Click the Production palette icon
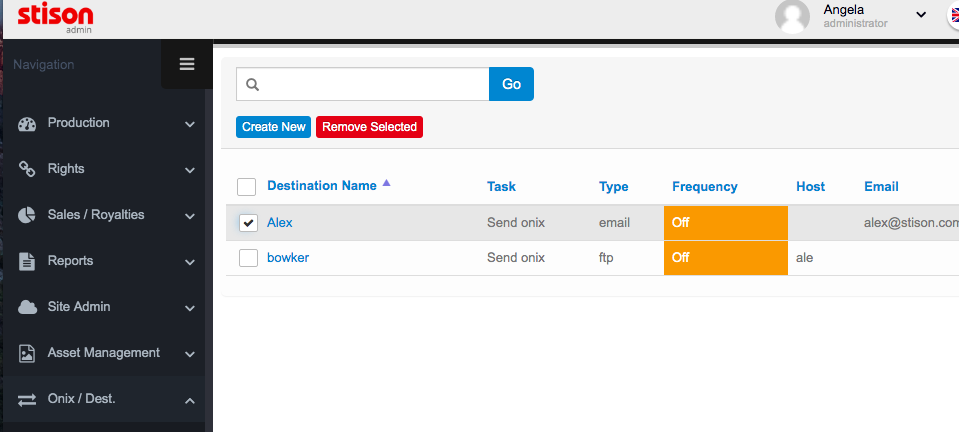Image resolution: width=959 pixels, height=432 pixels. pos(28,123)
